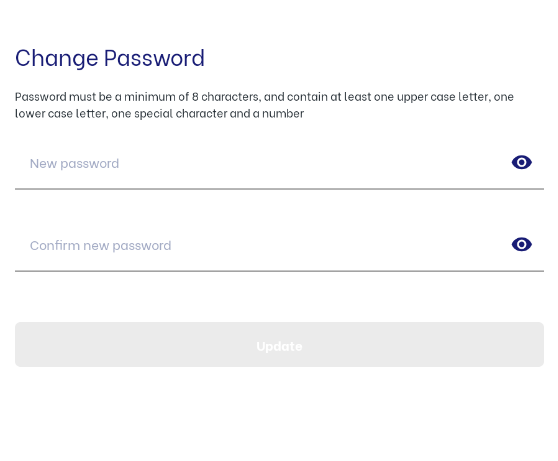
Task: Click the 'Update' label text on button
Action: click(x=279, y=346)
